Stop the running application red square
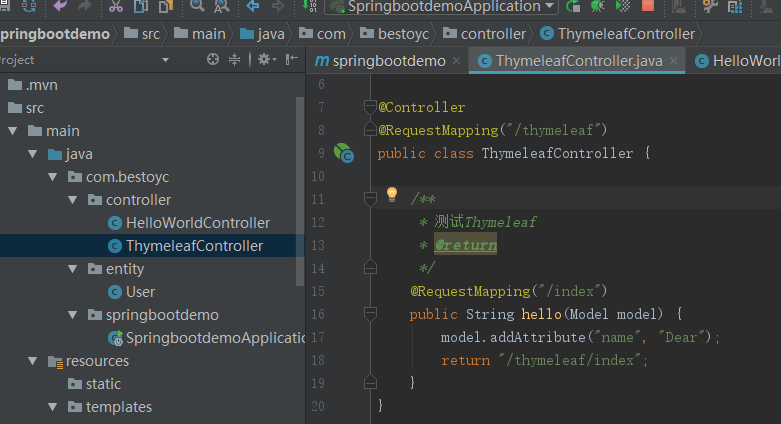 coord(648,5)
